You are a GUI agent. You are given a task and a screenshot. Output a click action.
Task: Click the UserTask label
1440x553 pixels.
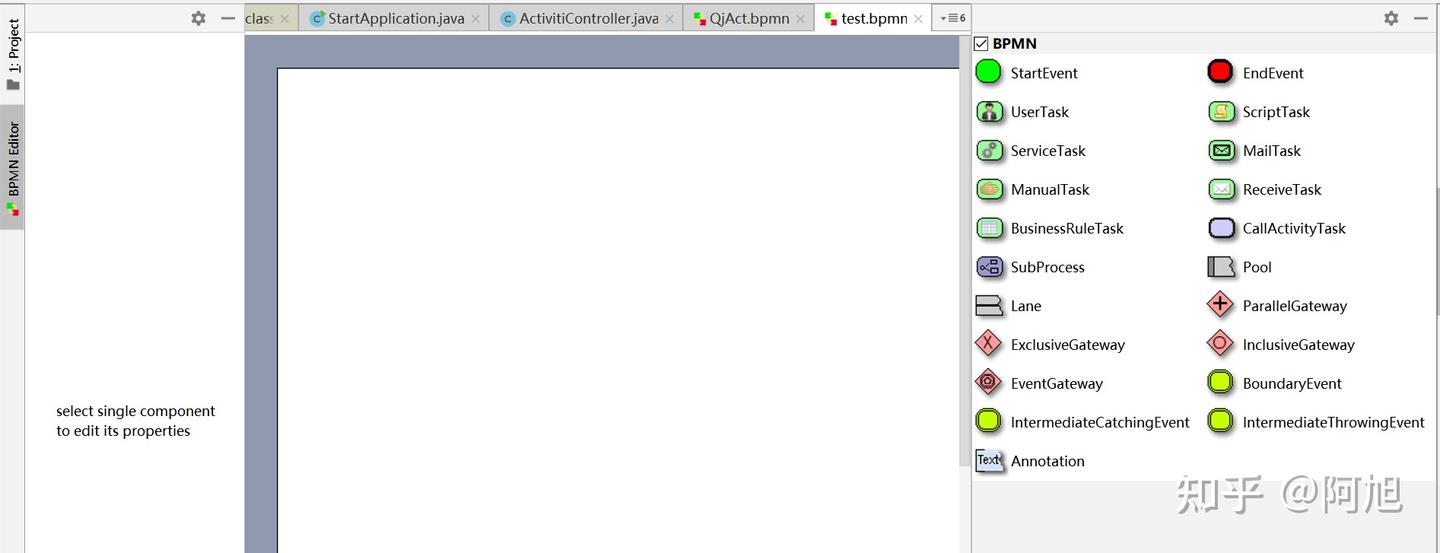pos(1040,112)
